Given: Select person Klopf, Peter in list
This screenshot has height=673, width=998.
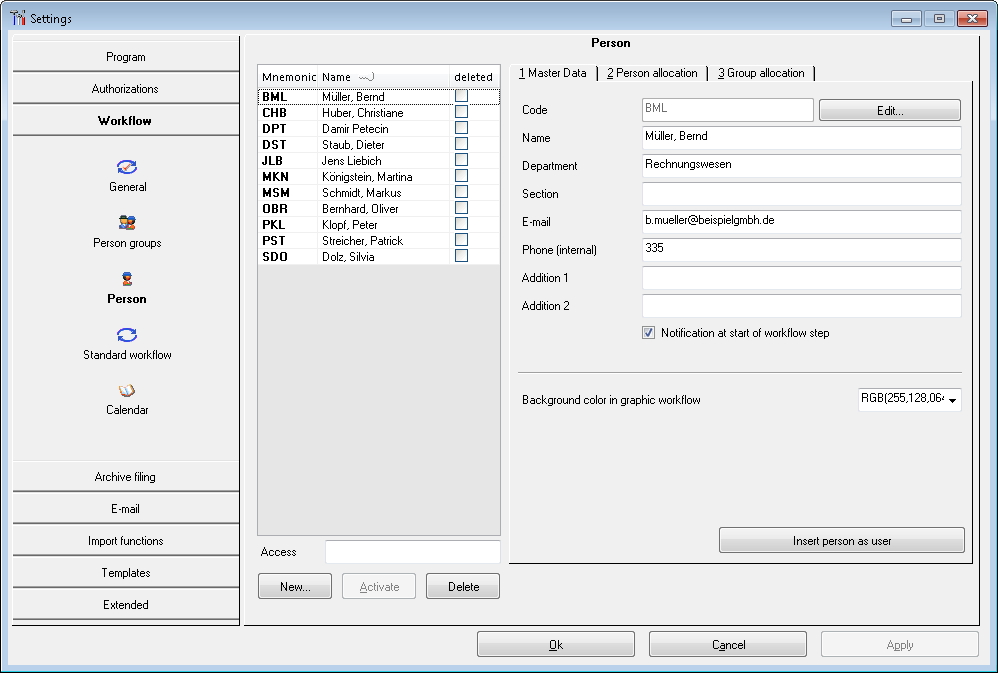Looking at the screenshot, I should click(x=379, y=224).
